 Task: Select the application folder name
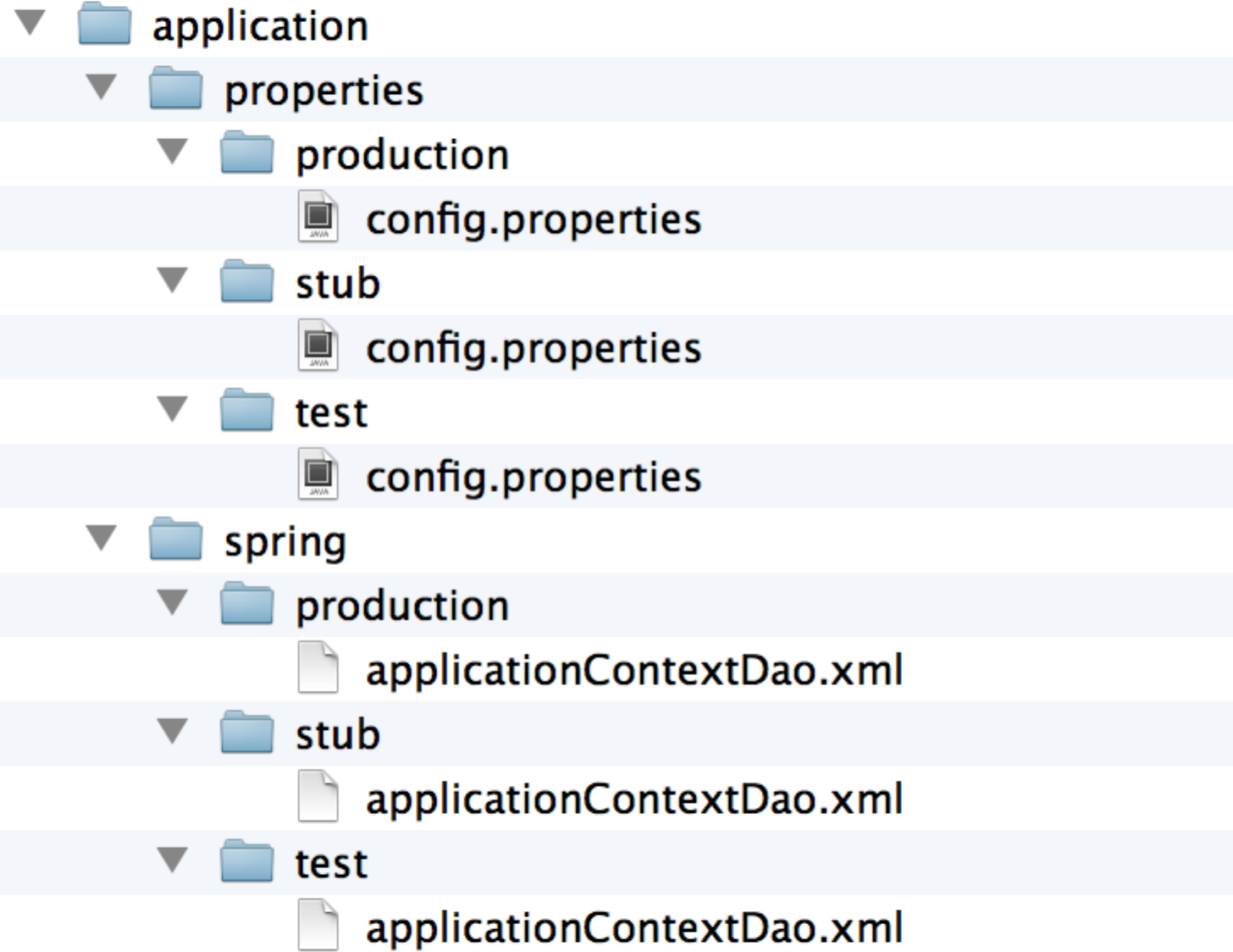click(260, 26)
